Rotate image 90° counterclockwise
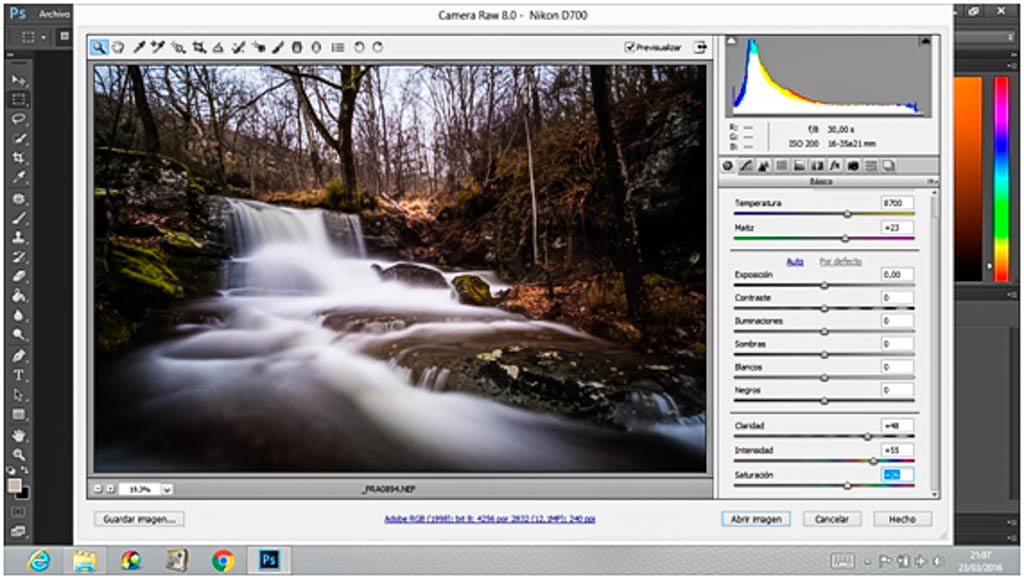The height and width of the screenshot is (579, 1024). 359,47
